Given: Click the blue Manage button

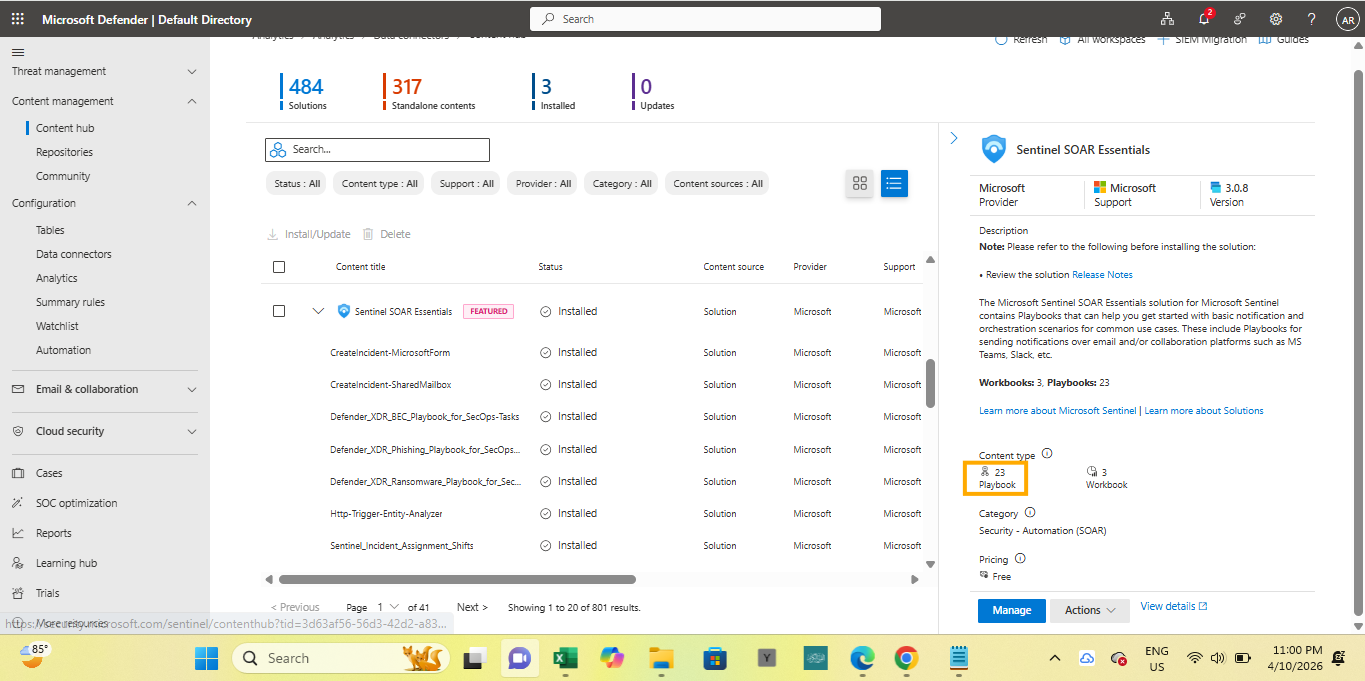Looking at the screenshot, I should pos(1011,610).
